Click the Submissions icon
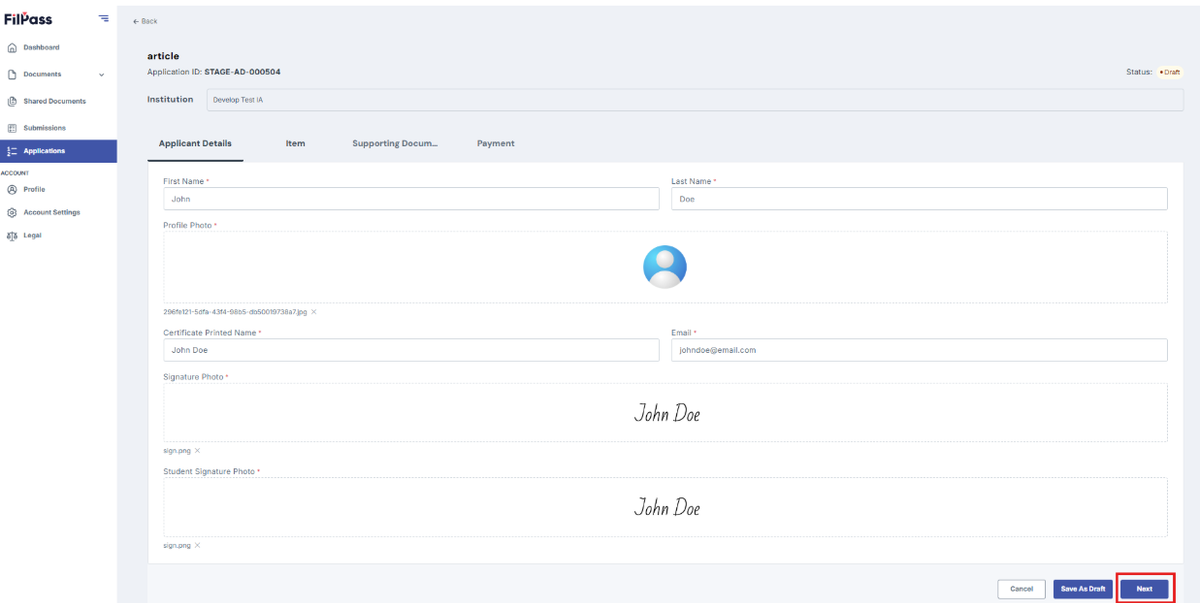This screenshot has height=603, width=1200. coord(12,128)
